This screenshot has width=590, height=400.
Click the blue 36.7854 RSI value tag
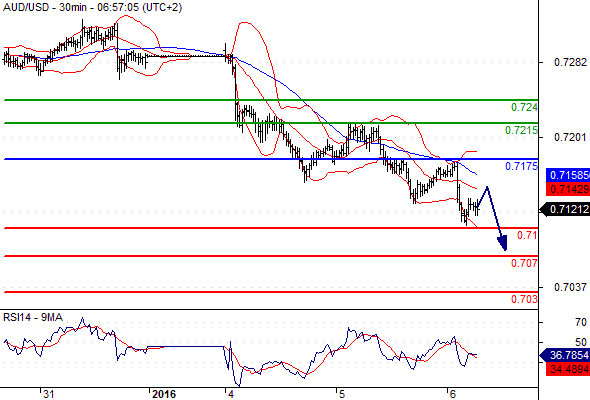[x=565, y=355]
